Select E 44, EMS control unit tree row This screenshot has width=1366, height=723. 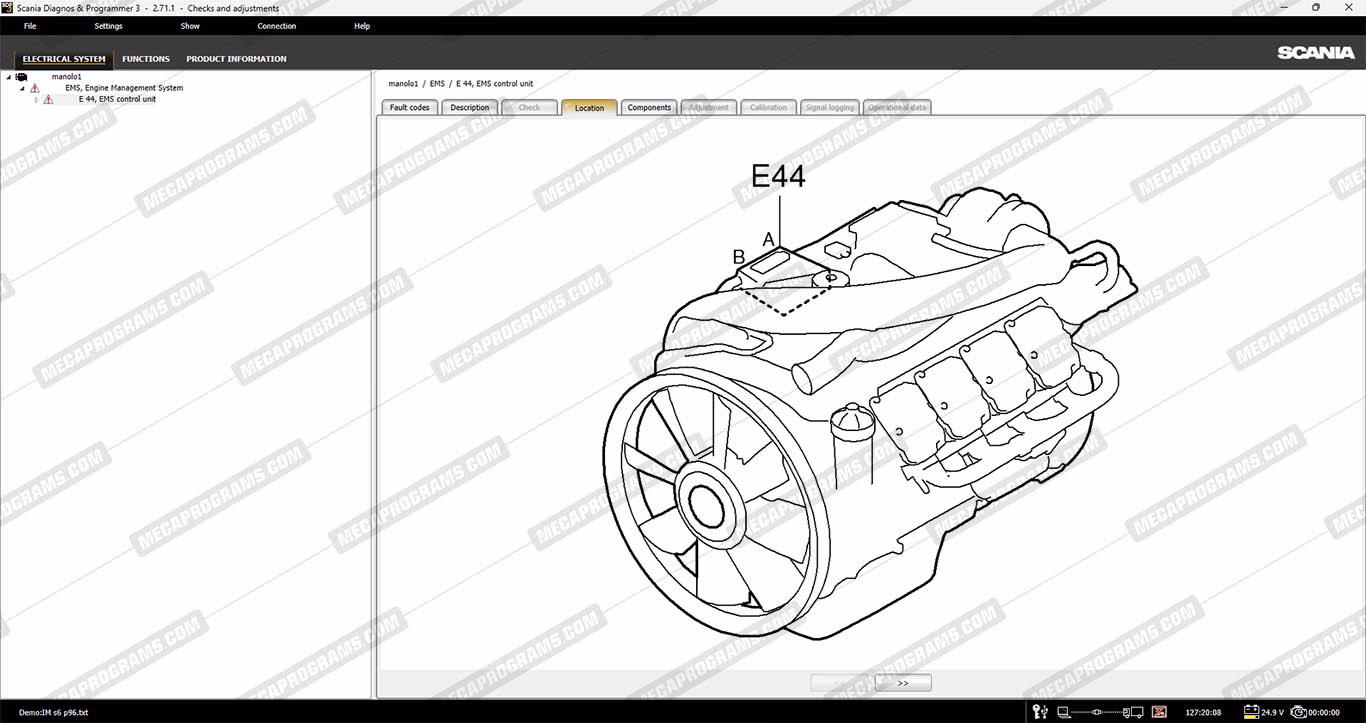(x=117, y=99)
